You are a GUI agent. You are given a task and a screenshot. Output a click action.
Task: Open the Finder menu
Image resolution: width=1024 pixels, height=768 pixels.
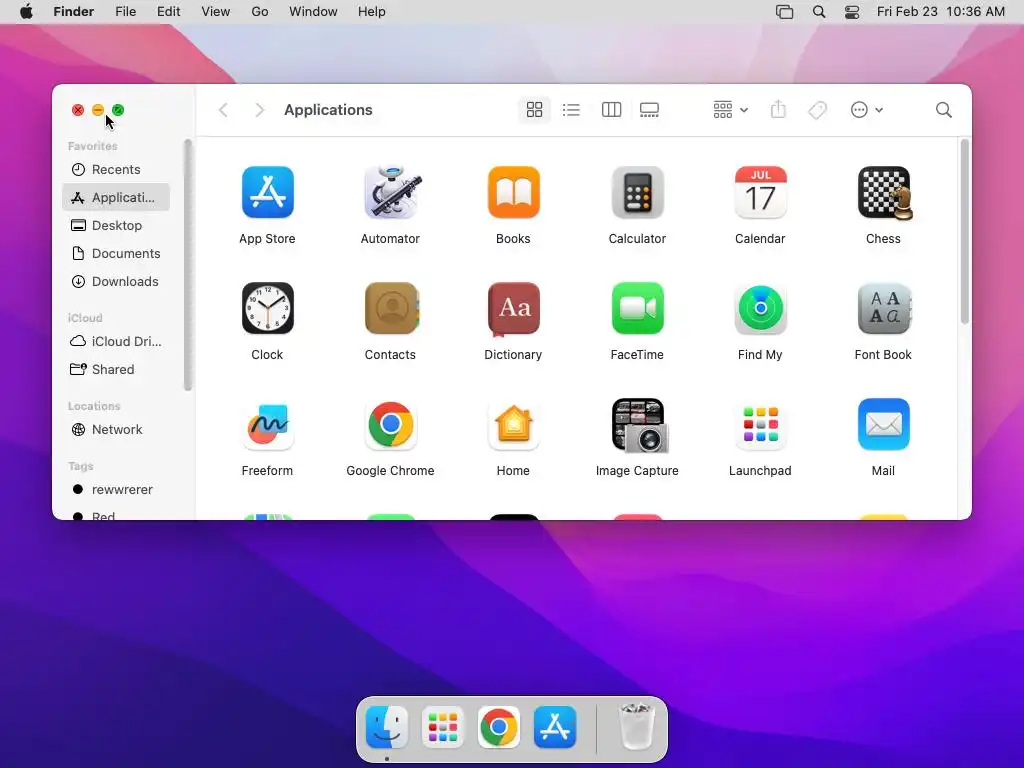point(74,12)
